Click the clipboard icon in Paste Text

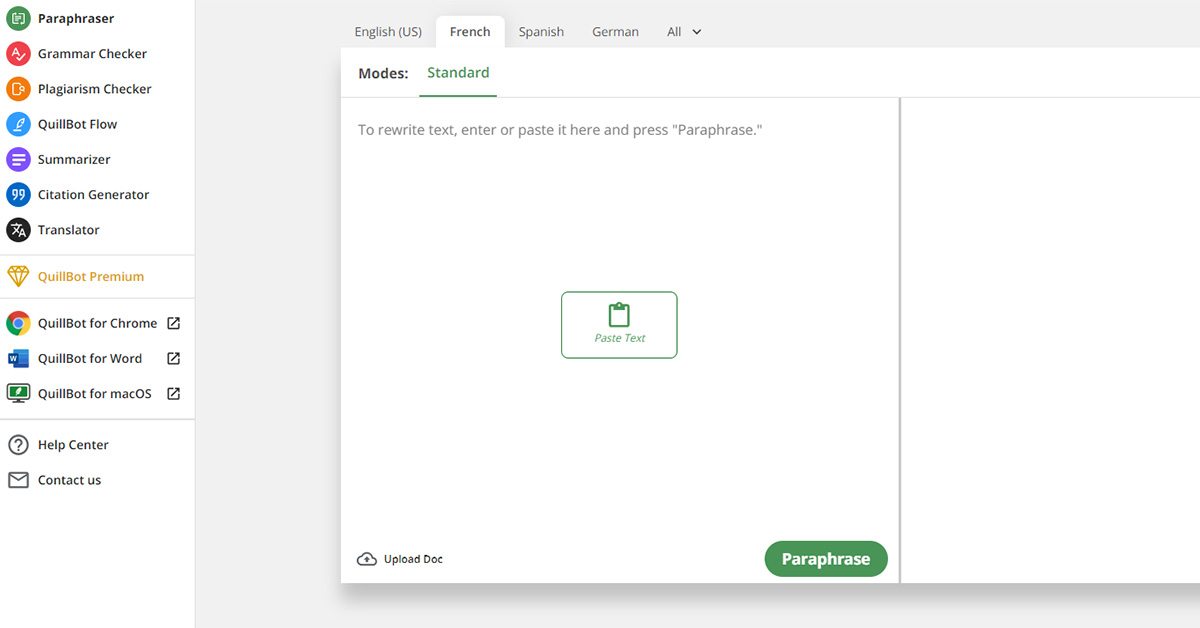click(619, 314)
